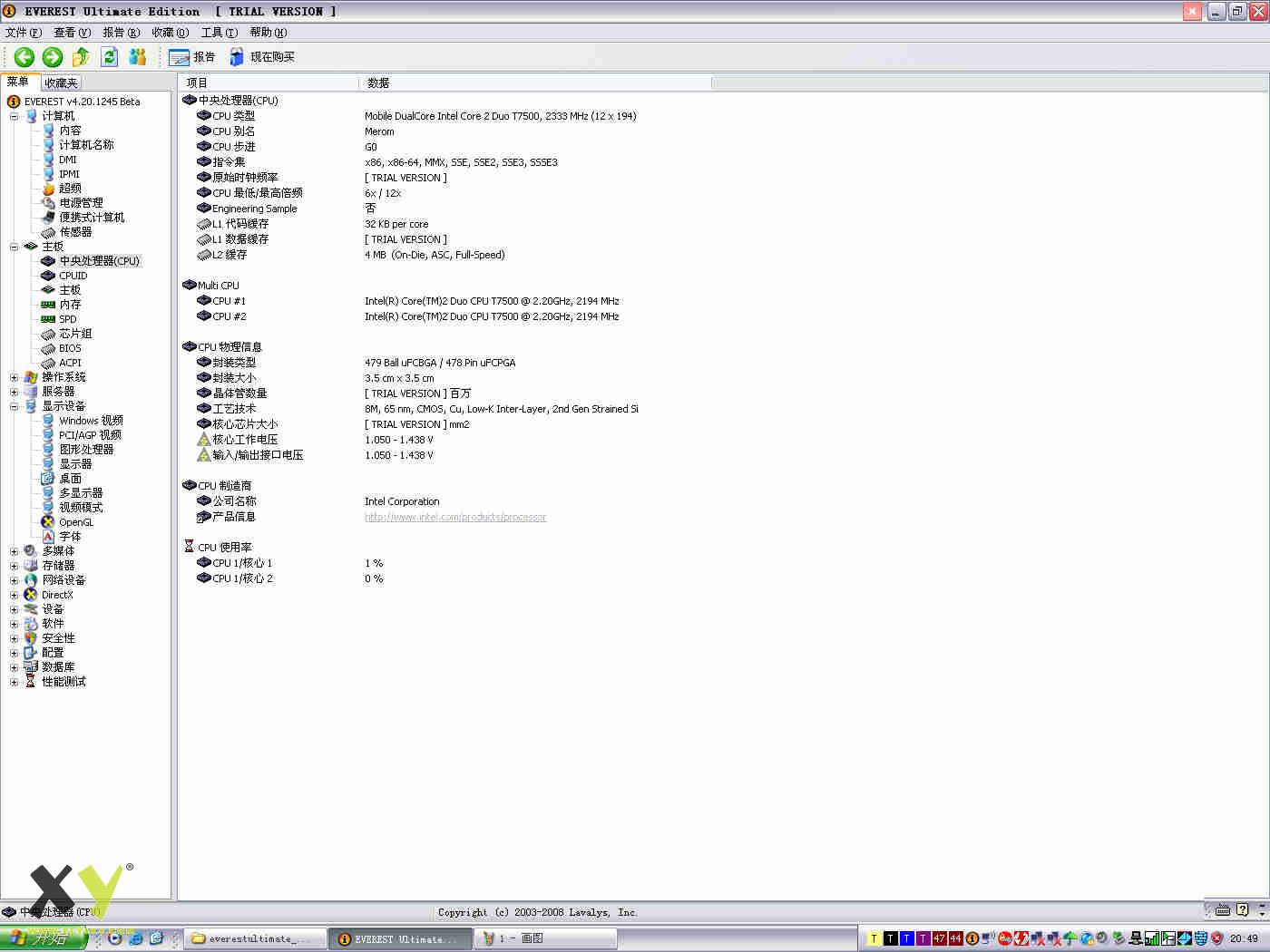The height and width of the screenshot is (952, 1270).
Task: Open the 报告 report toolbar button
Action: point(192,57)
